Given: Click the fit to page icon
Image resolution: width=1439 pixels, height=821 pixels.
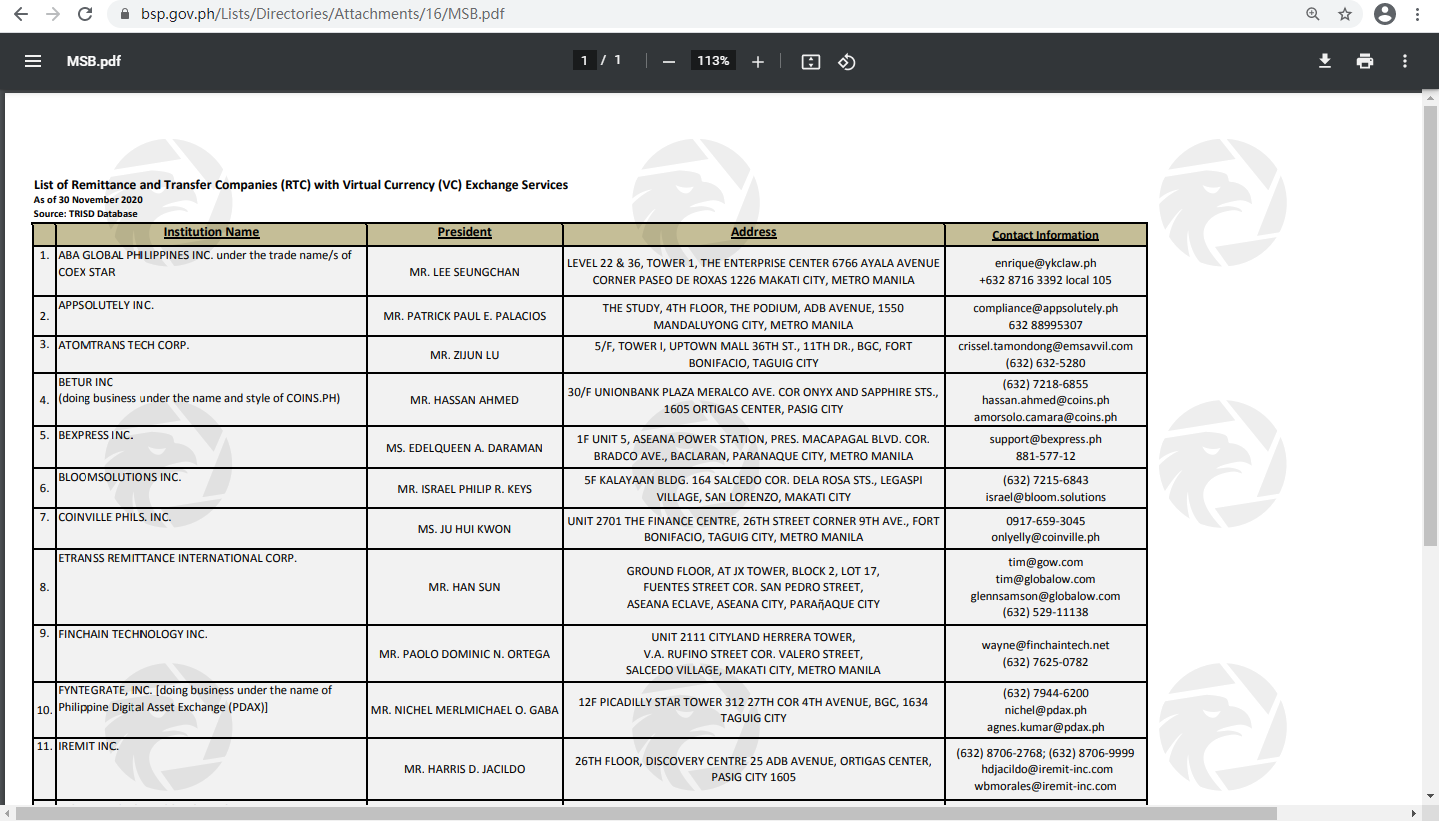Looking at the screenshot, I should 811,61.
